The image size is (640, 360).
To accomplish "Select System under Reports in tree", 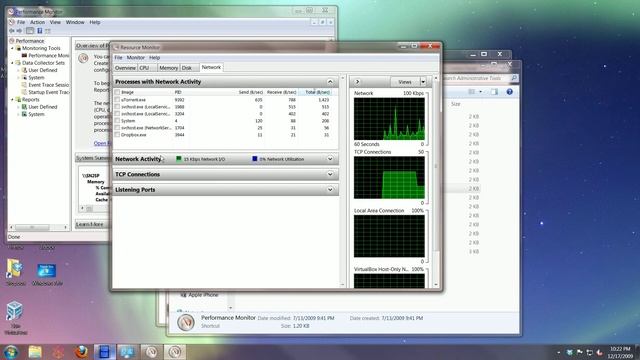I will pyautogui.click(x=36, y=114).
